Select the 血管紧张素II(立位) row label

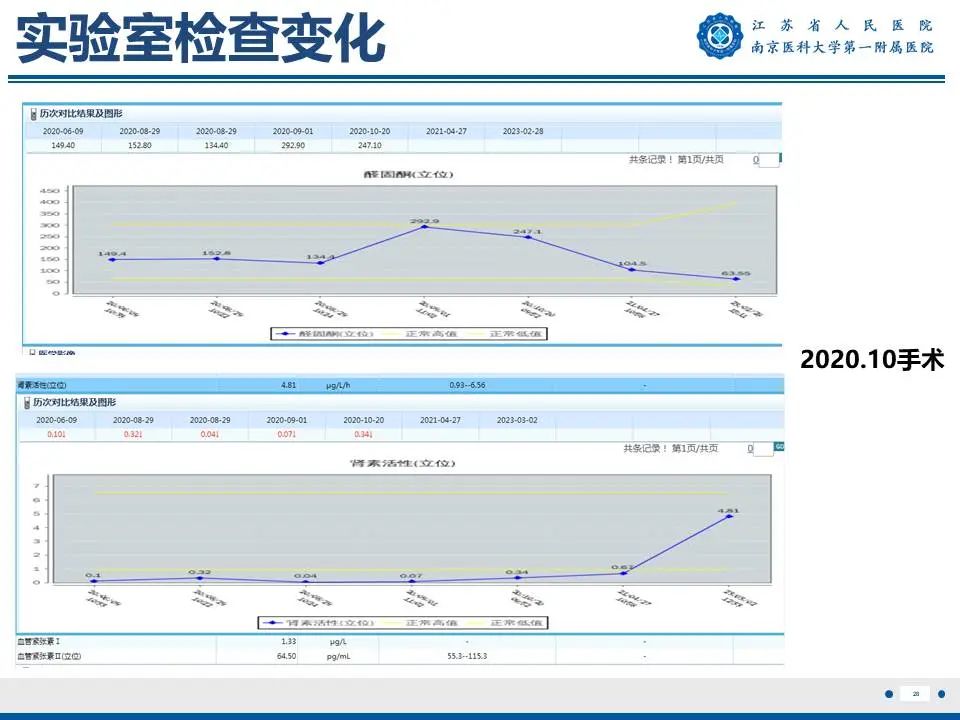[x=49, y=656]
